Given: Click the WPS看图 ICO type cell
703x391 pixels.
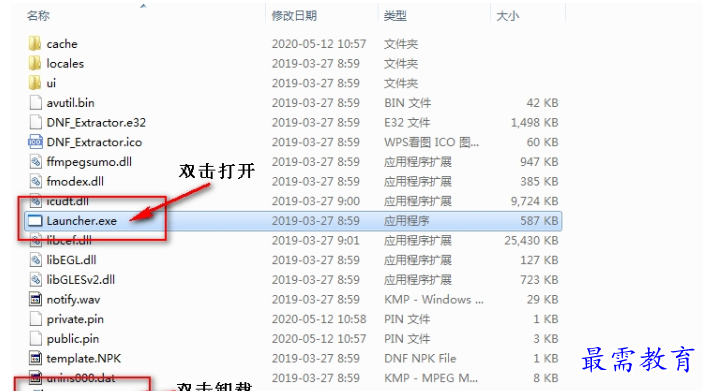Looking at the screenshot, I should point(431,143).
